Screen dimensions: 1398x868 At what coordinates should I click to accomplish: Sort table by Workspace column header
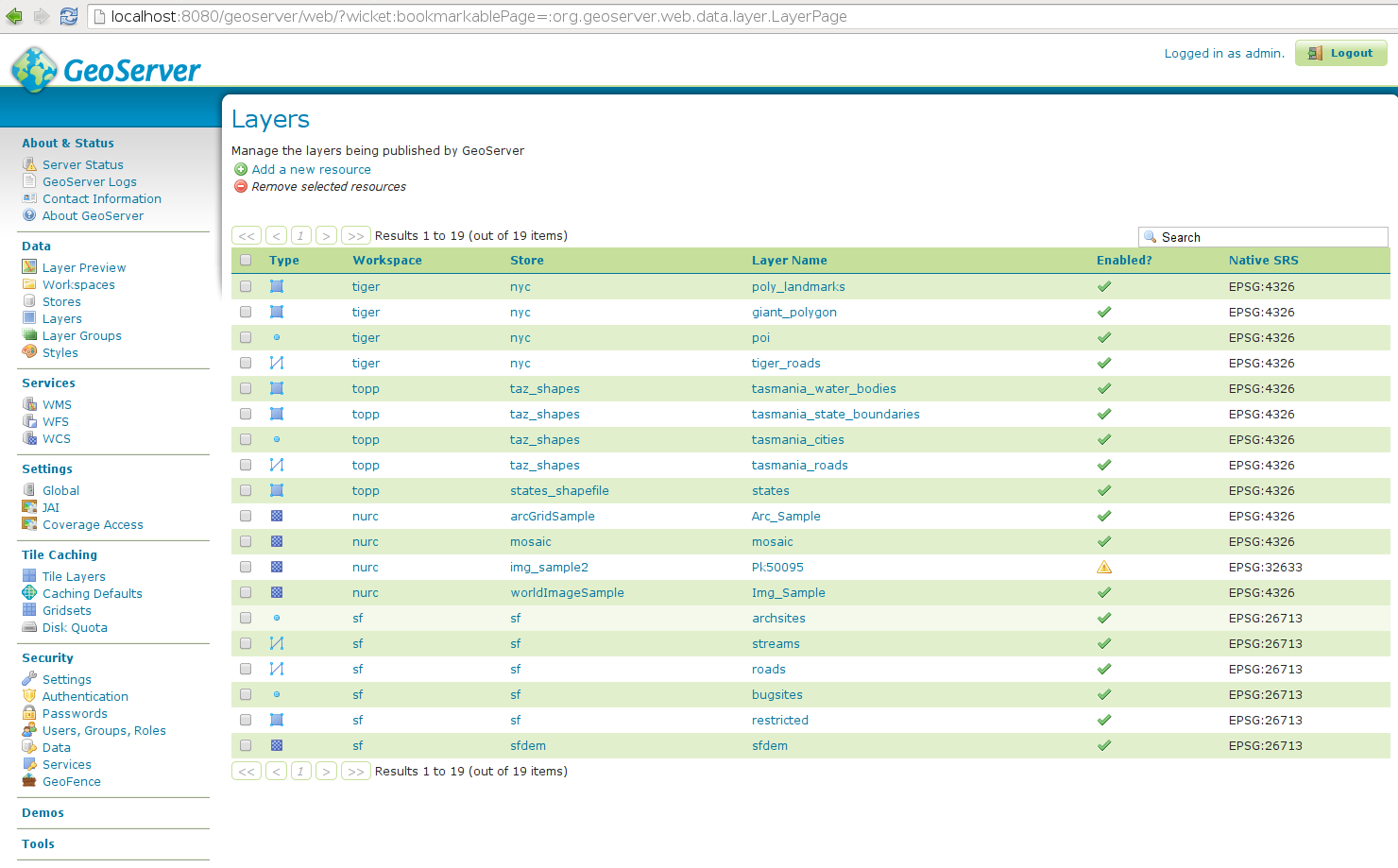click(387, 261)
